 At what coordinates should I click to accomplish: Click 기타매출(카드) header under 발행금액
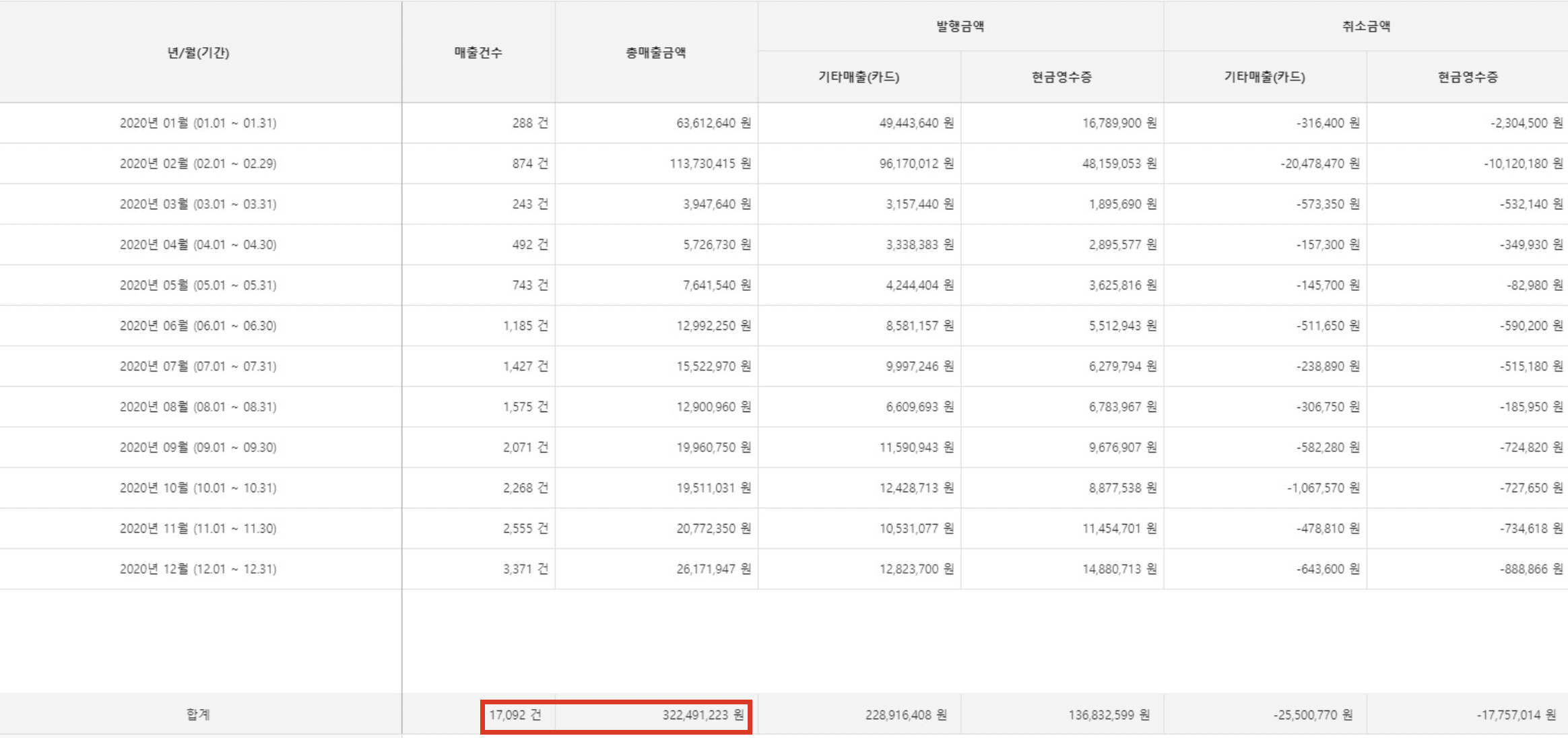pos(859,77)
